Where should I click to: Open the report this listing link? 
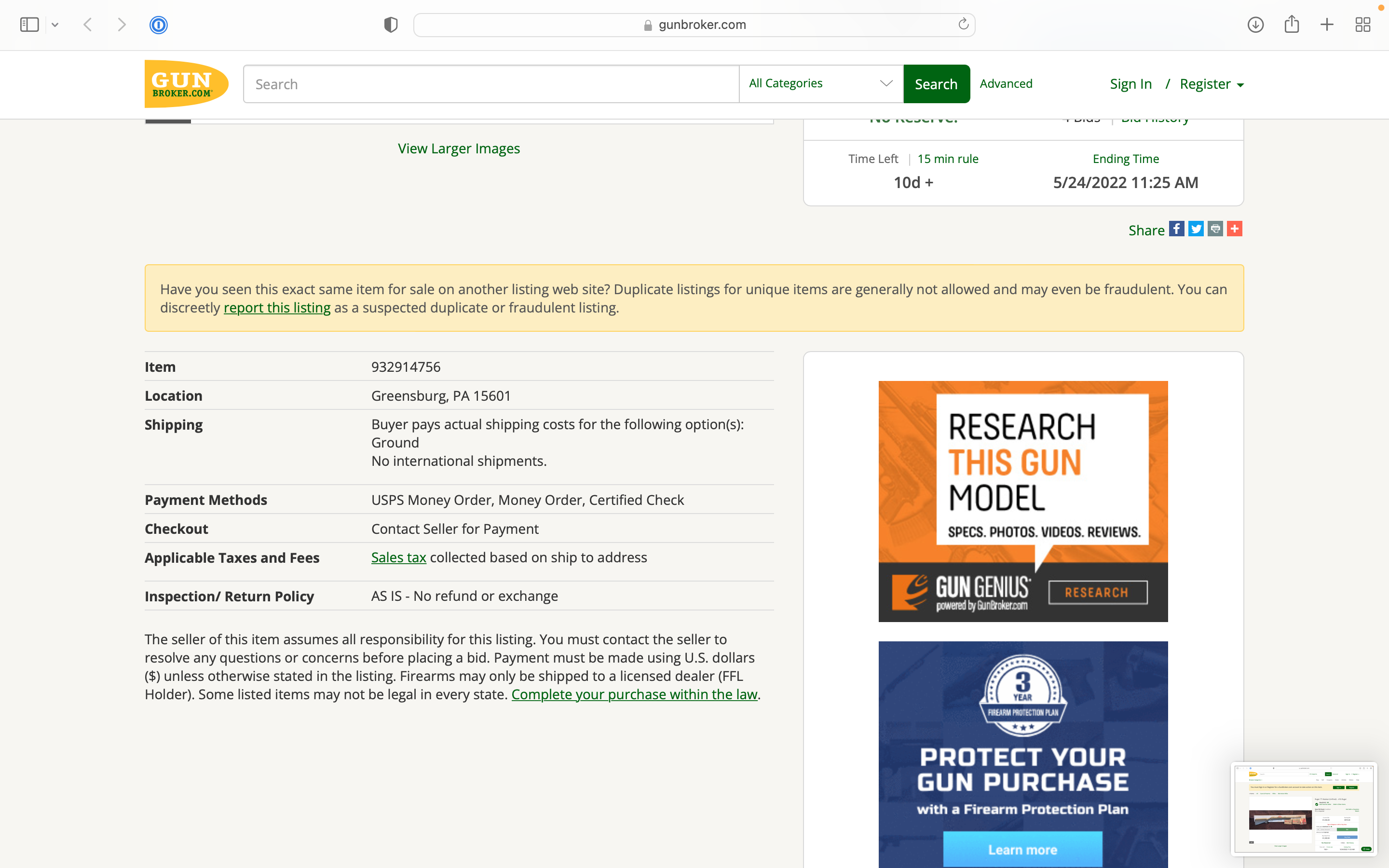(277, 308)
